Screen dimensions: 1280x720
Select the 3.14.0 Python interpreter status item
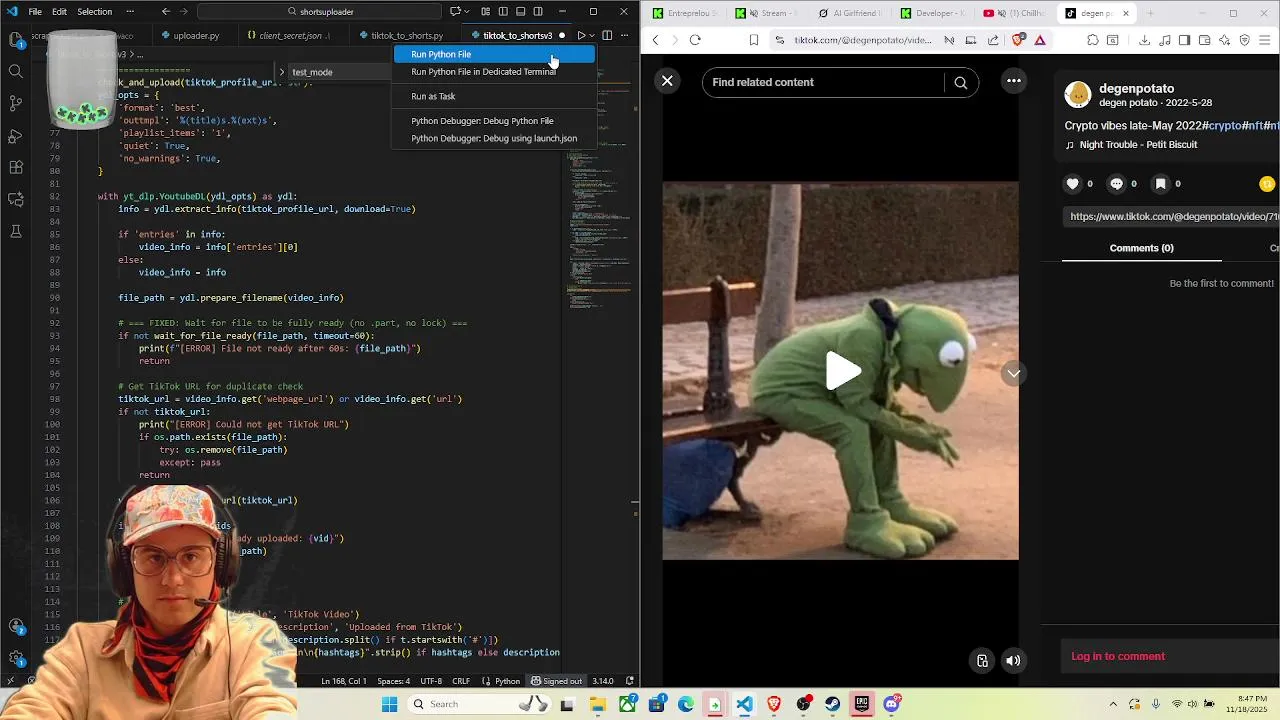[x=602, y=681]
